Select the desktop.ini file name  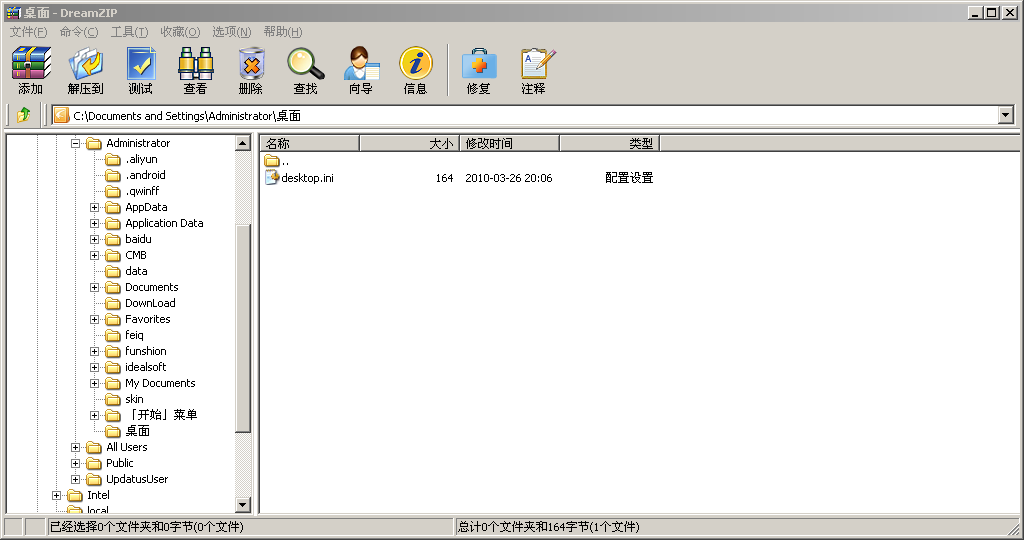click(x=308, y=178)
